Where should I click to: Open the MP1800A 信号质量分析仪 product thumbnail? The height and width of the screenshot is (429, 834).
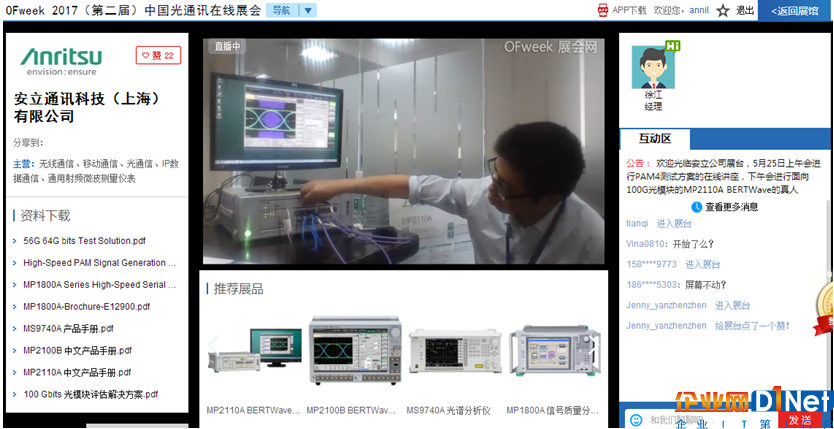[x=555, y=350]
